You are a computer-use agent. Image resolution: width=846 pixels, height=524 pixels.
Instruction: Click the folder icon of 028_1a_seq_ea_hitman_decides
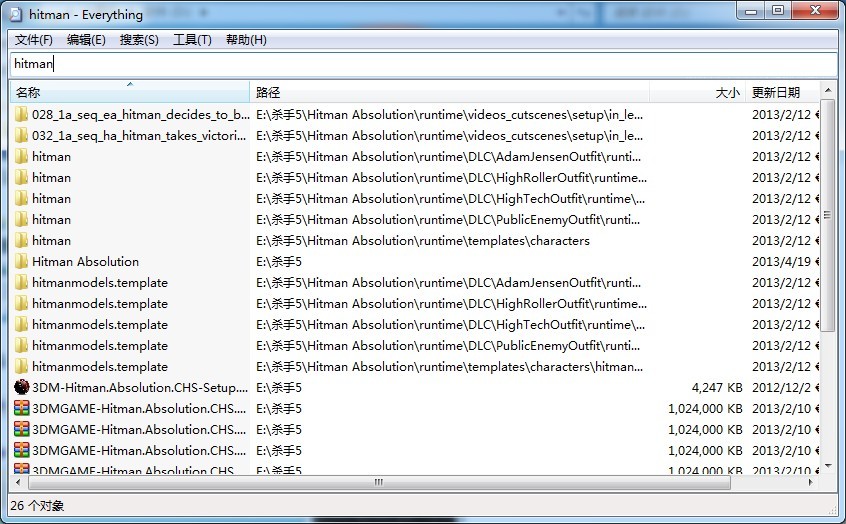[x=22, y=114]
